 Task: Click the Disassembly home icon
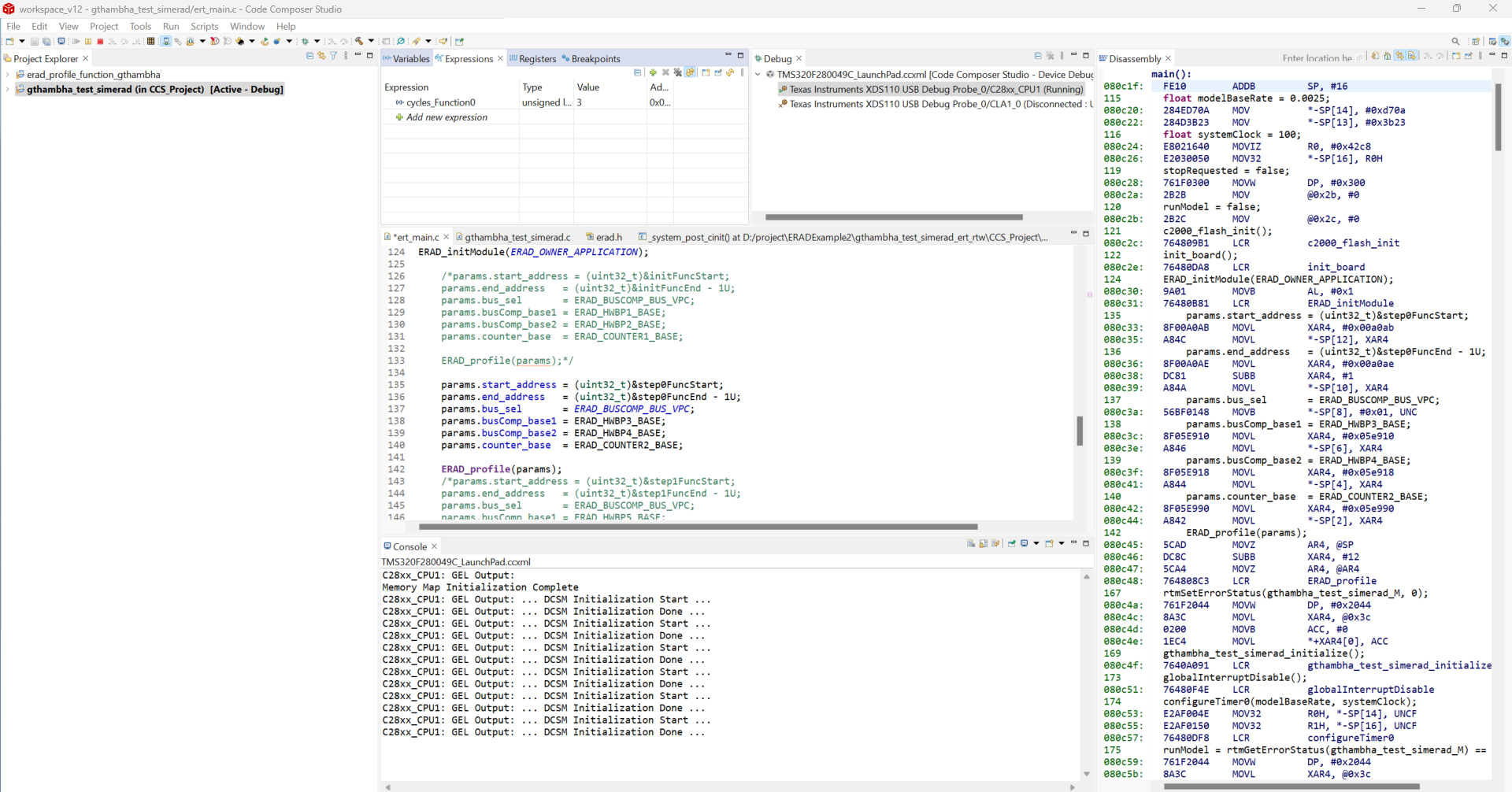(x=1388, y=56)
